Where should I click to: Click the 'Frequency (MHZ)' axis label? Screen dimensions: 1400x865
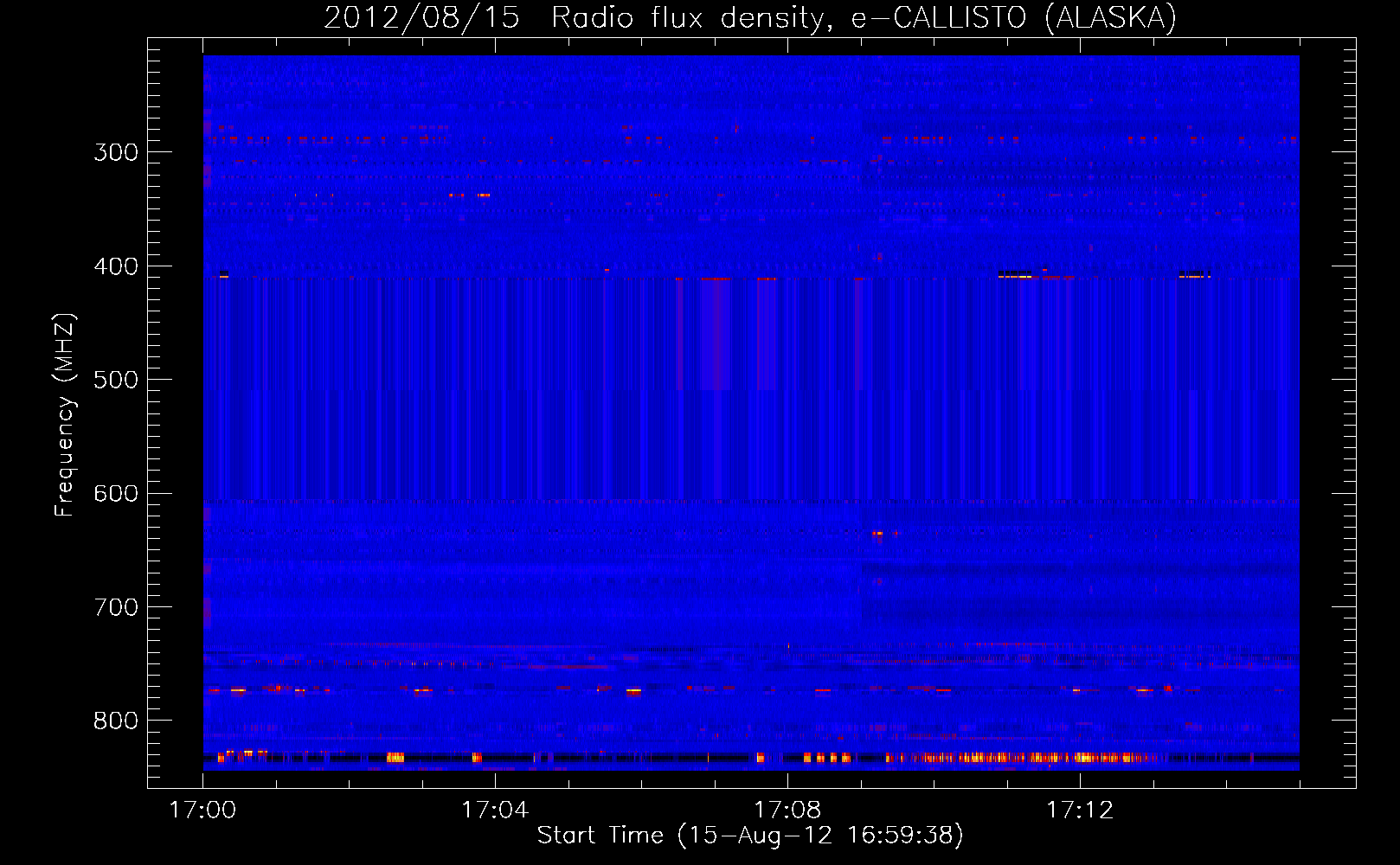point(65,415)
